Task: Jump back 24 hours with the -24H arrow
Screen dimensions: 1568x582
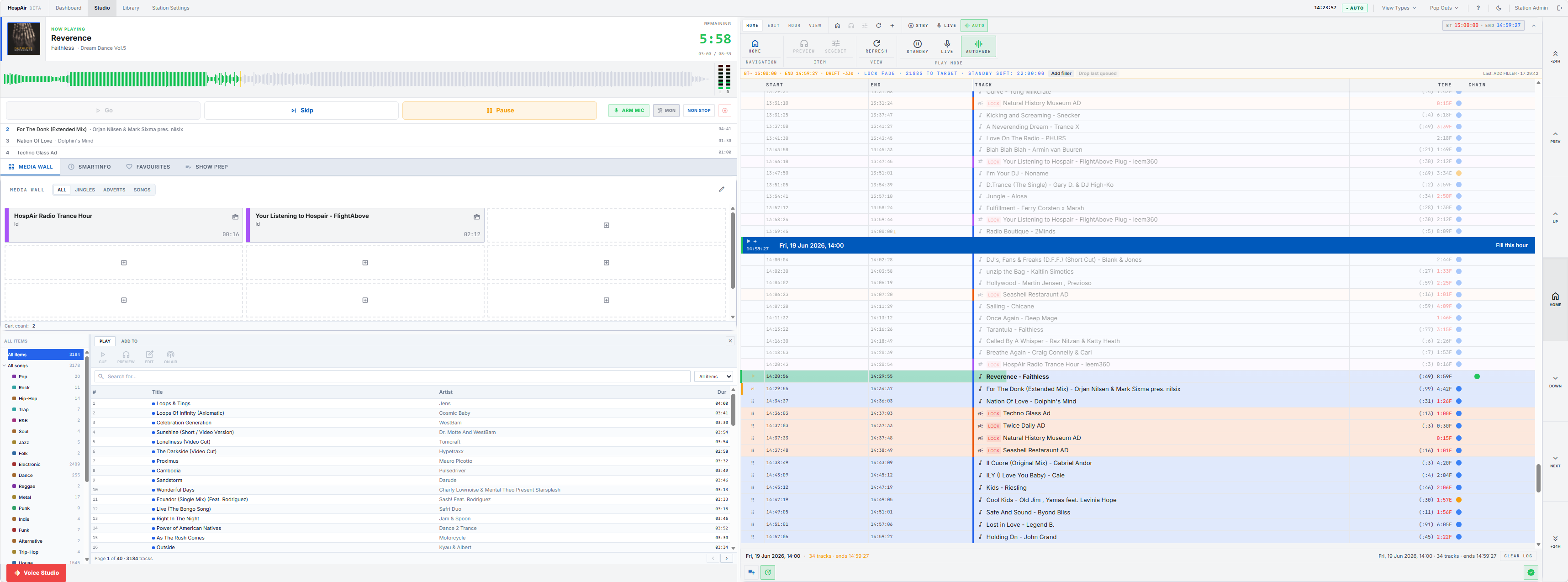Action: [x=1555, y=57]
